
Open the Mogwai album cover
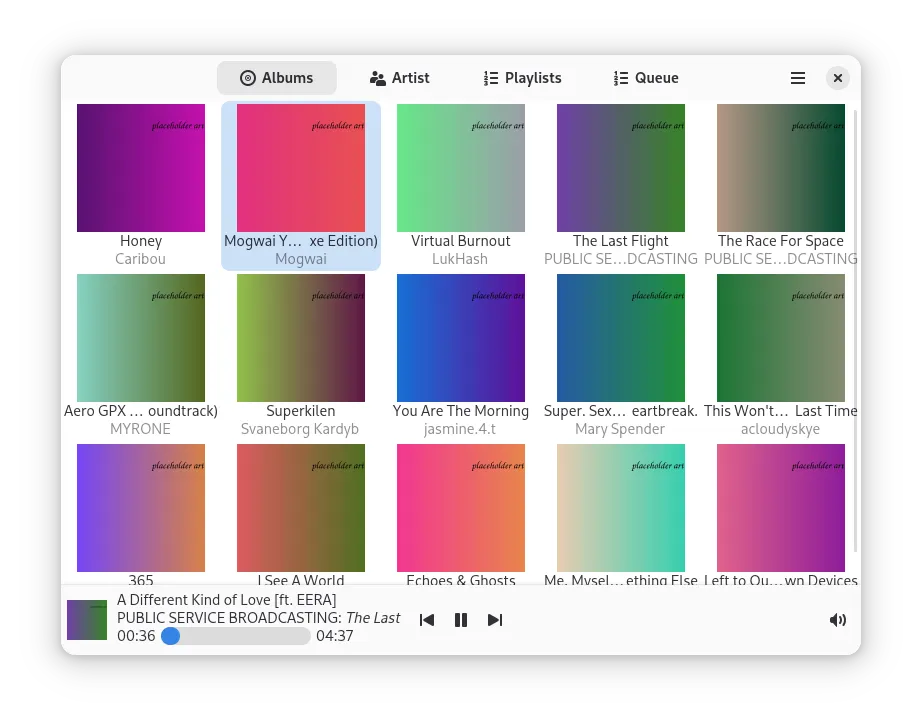301,168
